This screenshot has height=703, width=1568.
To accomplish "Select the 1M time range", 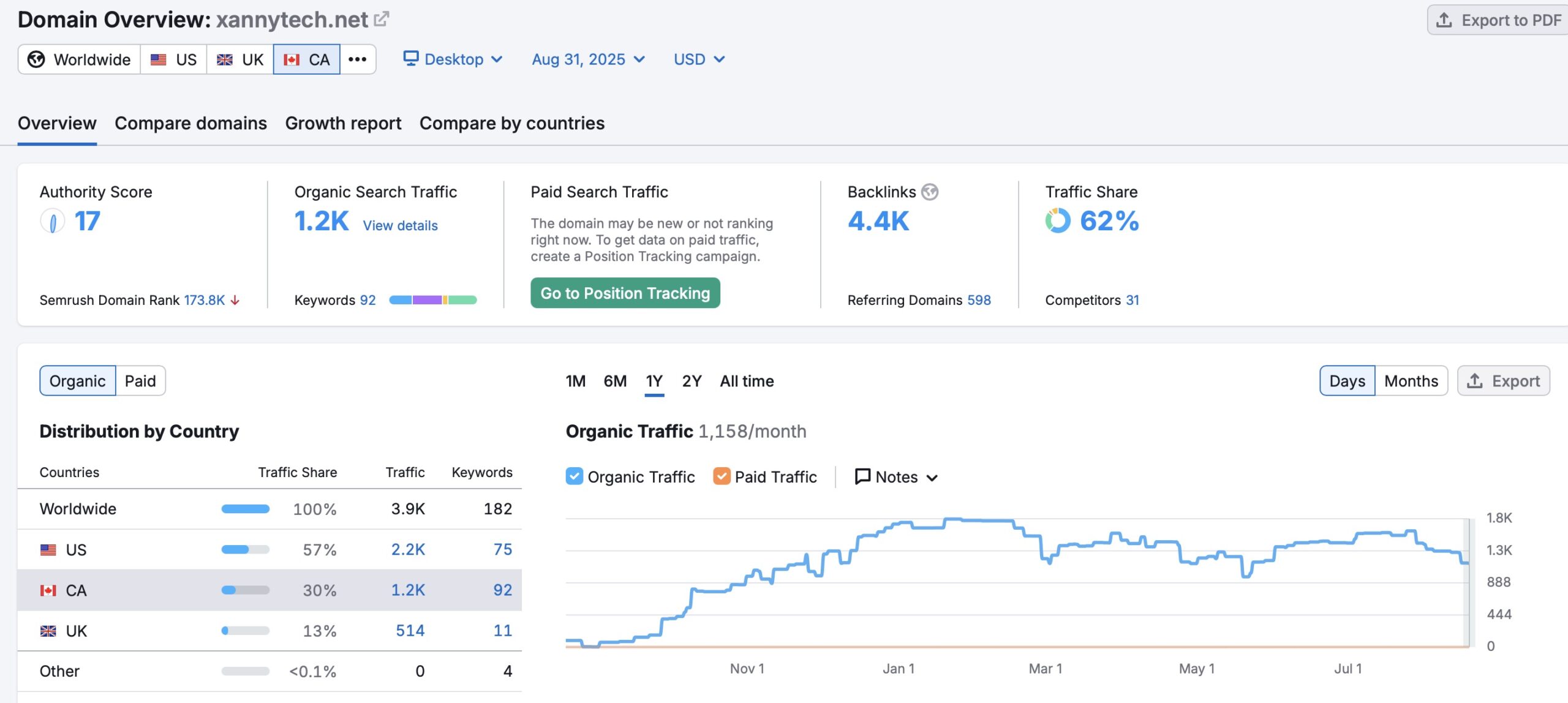I will pos(575,381).
